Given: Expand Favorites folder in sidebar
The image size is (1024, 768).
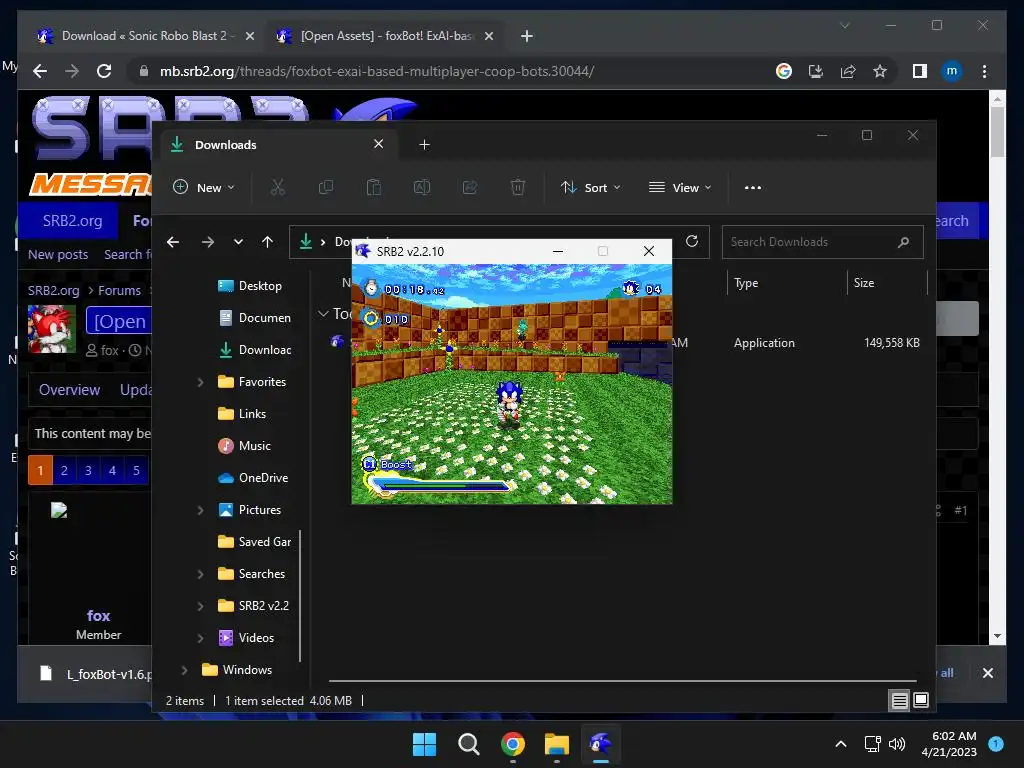Looking at the screenshot, I should coord(200,382).
